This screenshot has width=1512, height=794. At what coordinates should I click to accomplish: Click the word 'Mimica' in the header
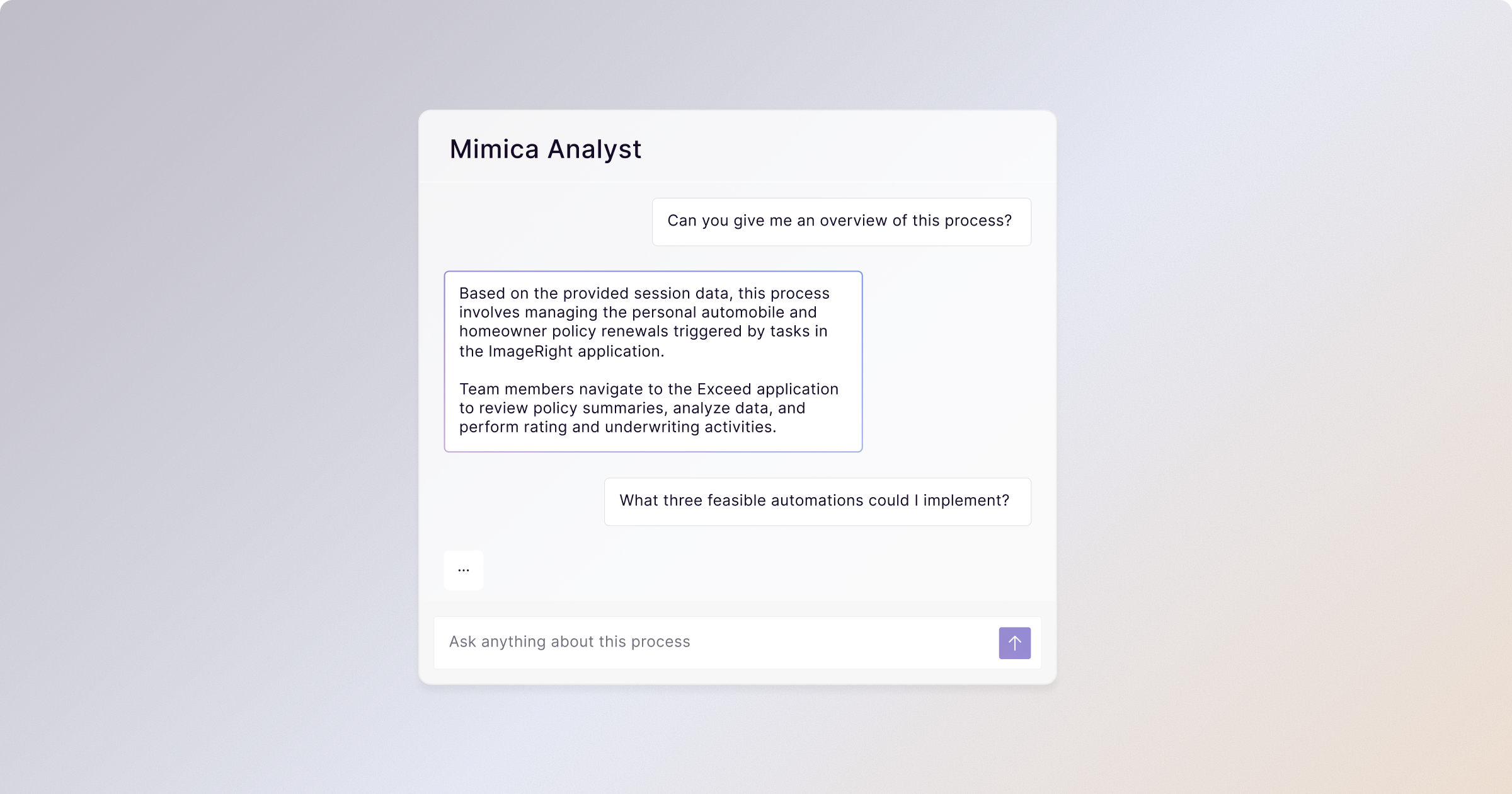pos(495,149)
